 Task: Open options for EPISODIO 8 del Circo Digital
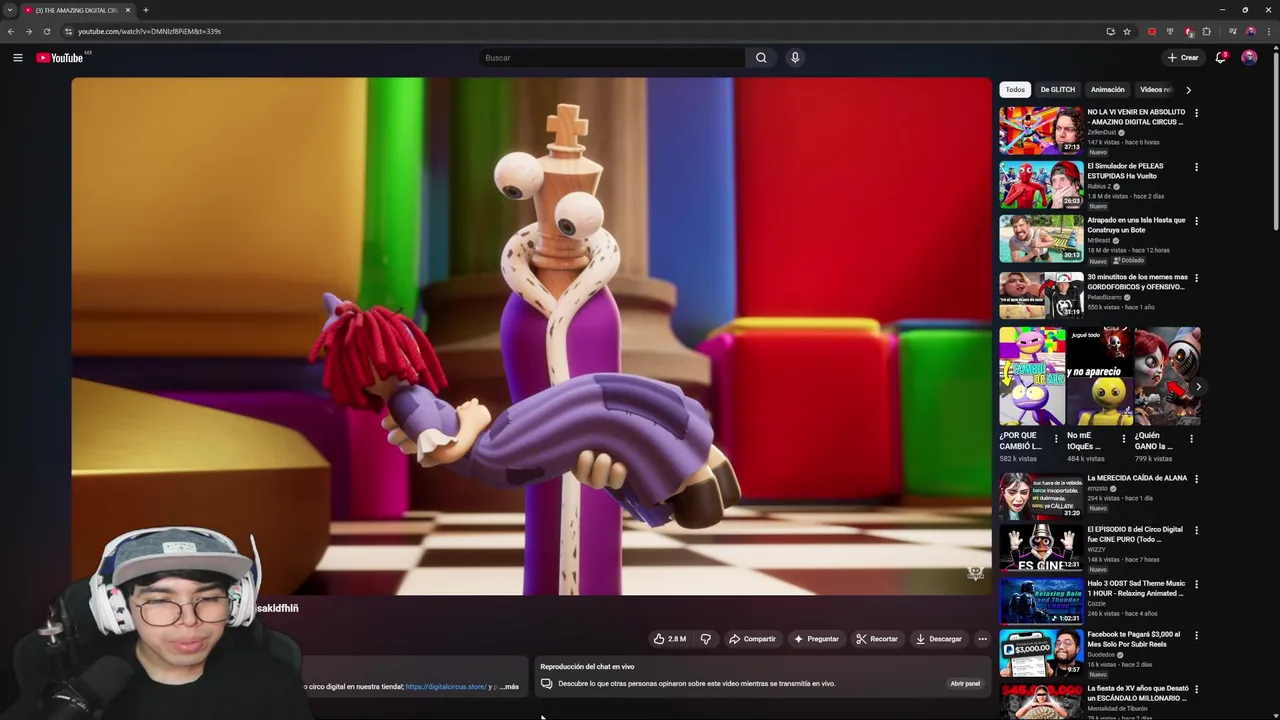point(1196,530)
